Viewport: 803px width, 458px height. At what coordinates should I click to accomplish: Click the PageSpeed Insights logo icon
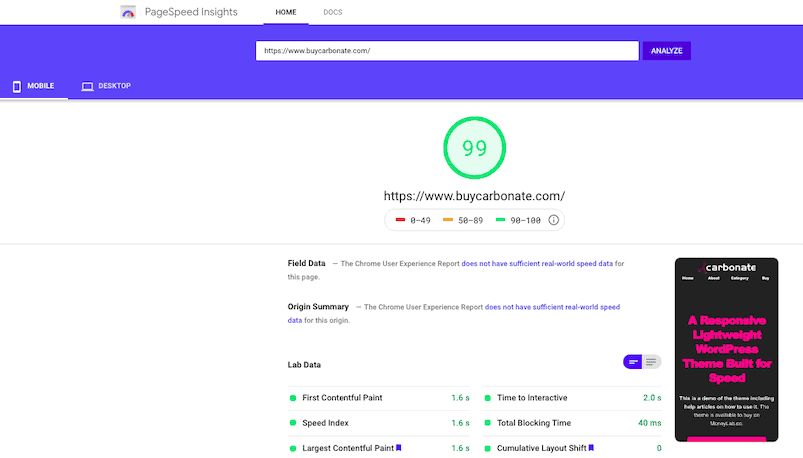point(128,13)
